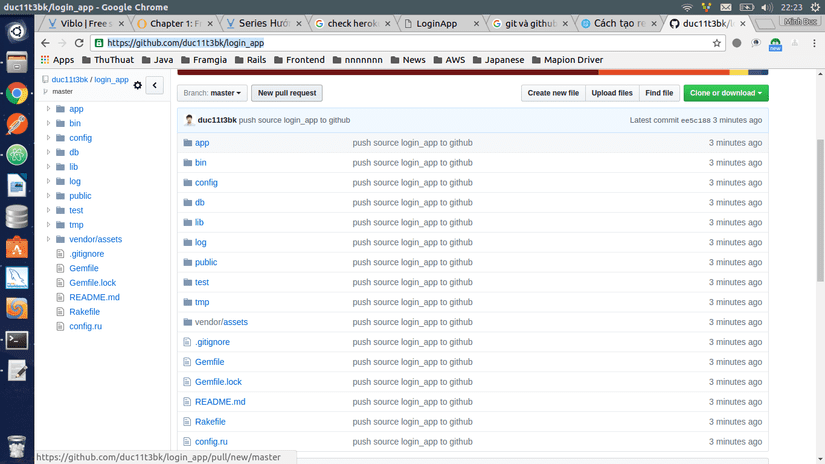Open the Japanese bookmarks folder
This screenshot has height=464, width=825.
[x=498, y=60]
